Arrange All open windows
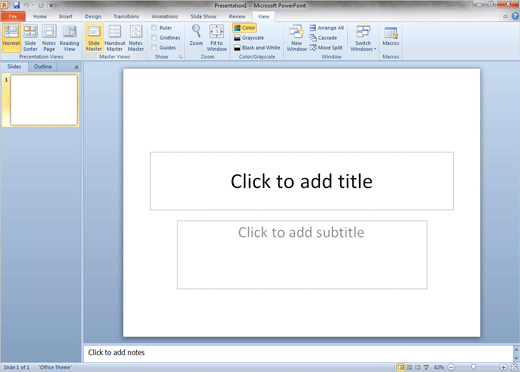The width and height of the screenshot is (520, 372). tap(327, 28)
